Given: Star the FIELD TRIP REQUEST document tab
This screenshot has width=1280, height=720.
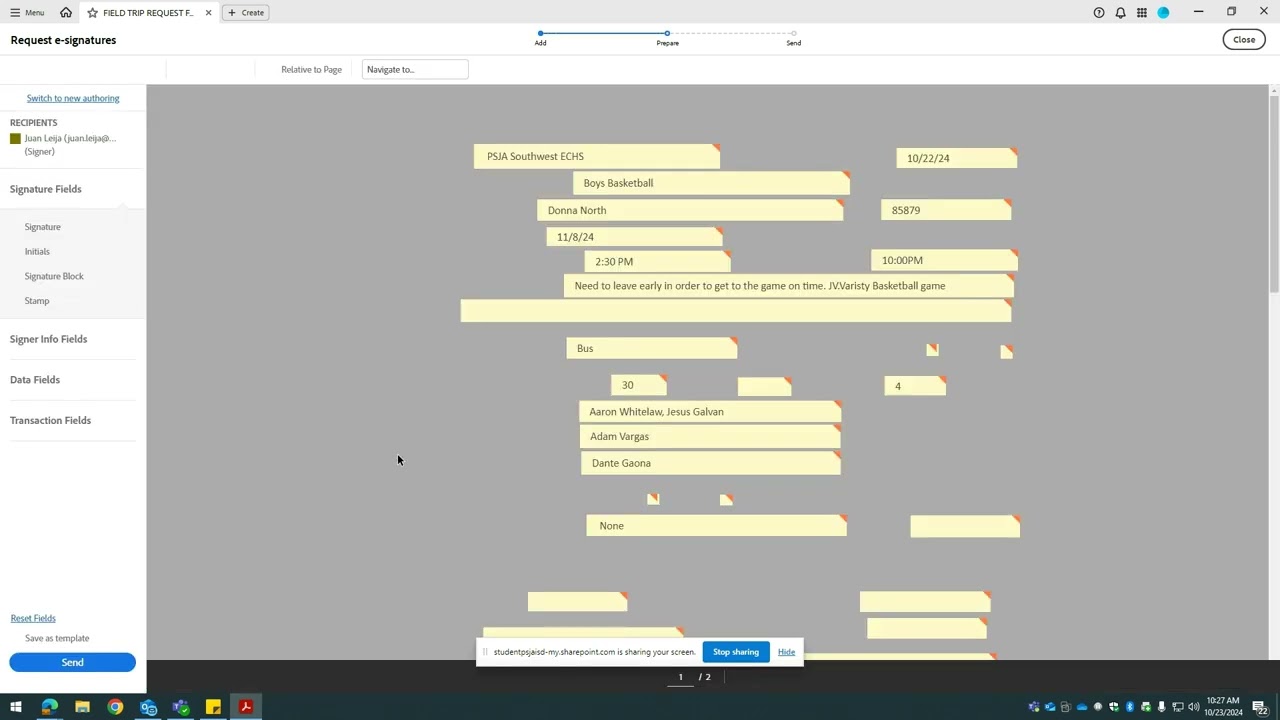Looking at the screenshot, I should [92, 13].
